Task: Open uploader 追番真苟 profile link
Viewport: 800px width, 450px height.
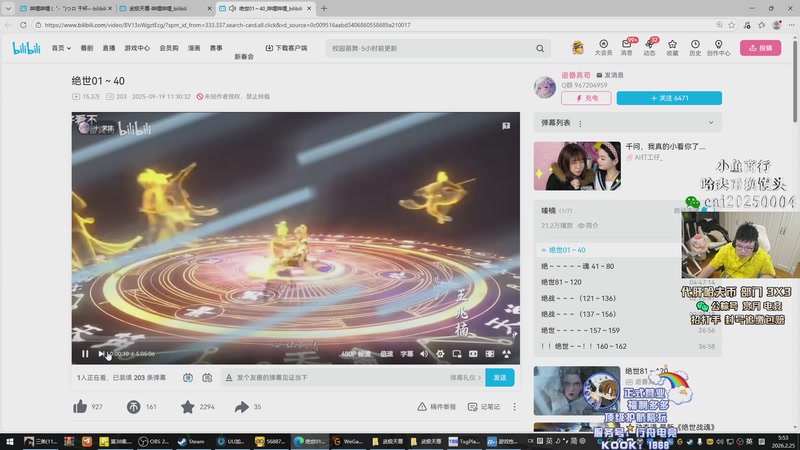Action: coord(576,75)
